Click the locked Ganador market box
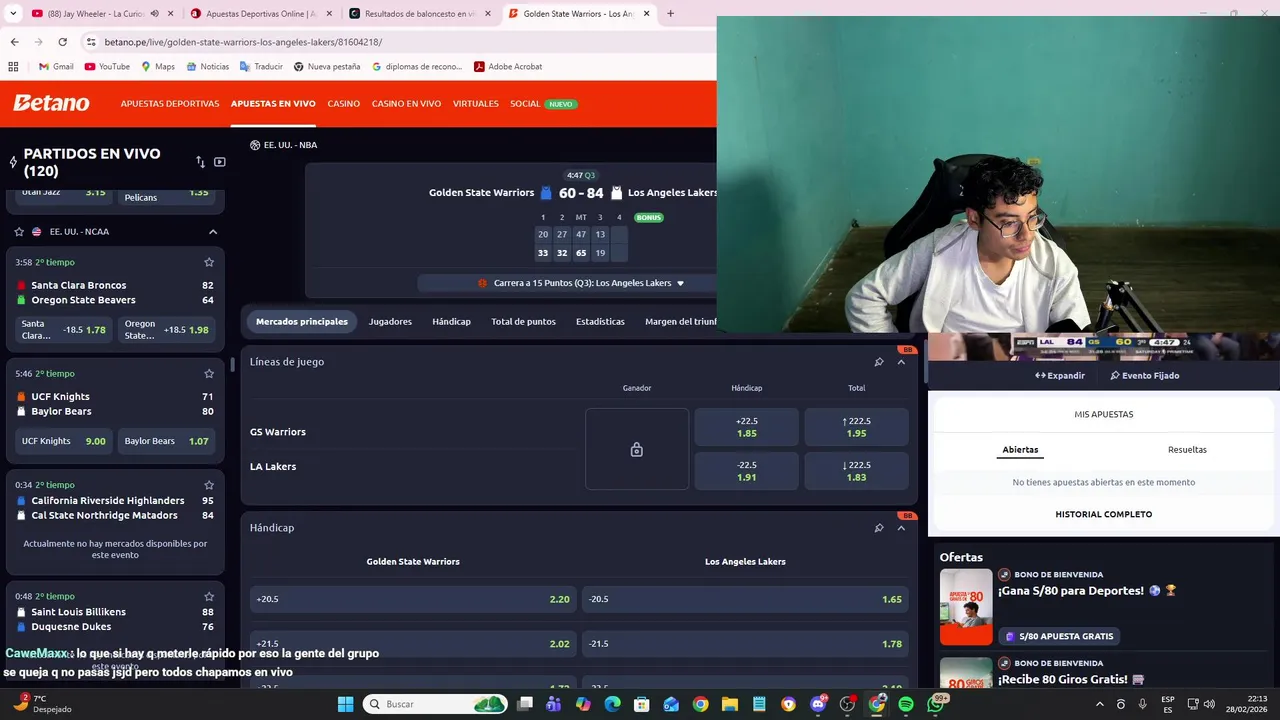Screen dimensions: 1280x720 point(637,449)
